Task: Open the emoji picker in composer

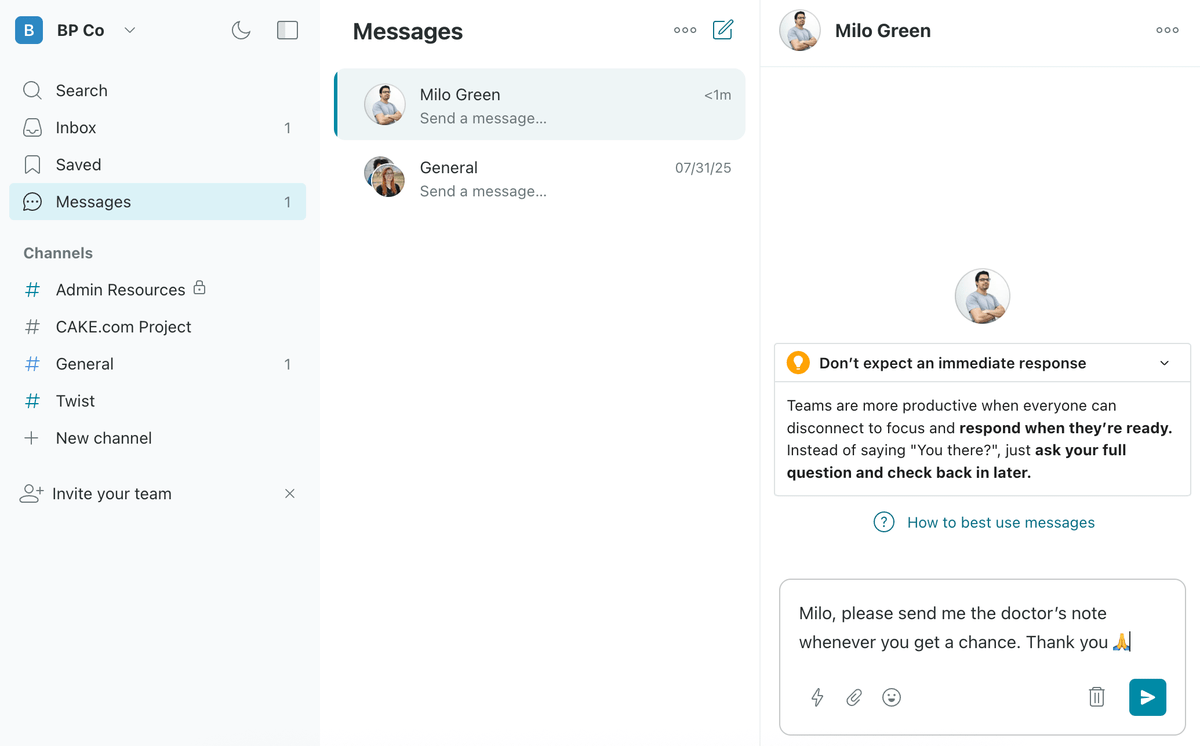Action: (891, 697)
